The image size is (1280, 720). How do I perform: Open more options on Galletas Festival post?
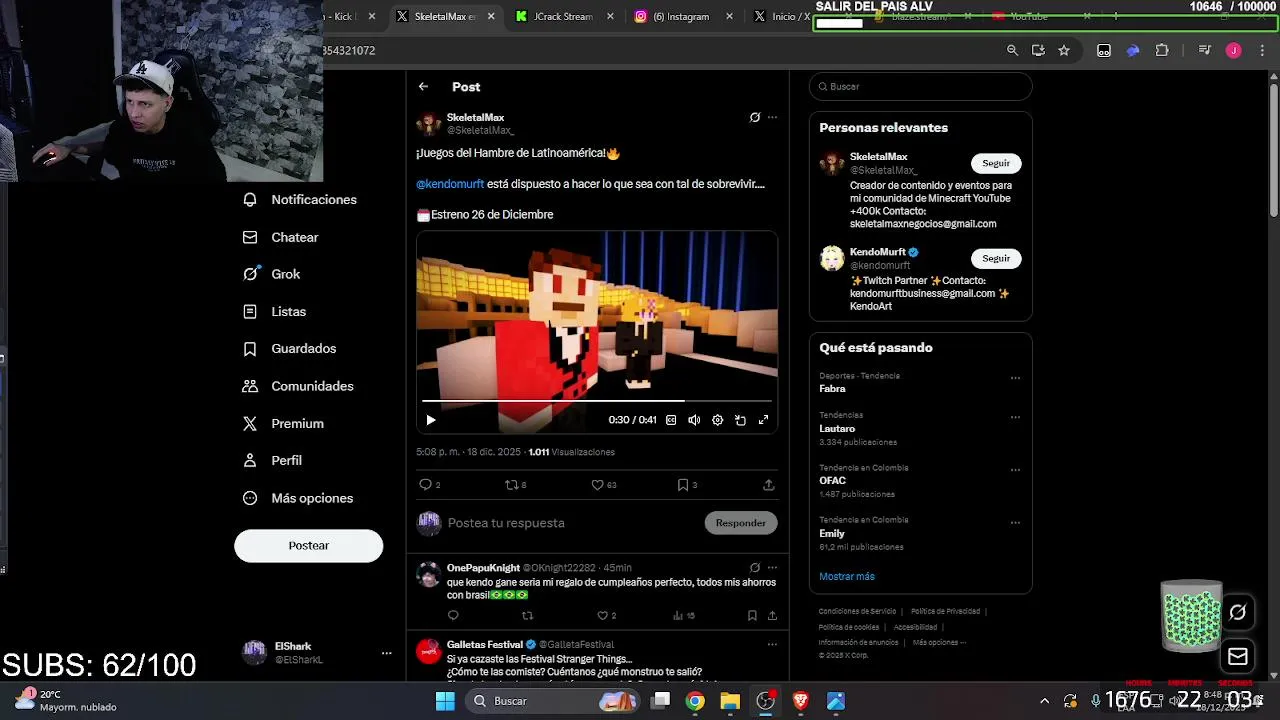(772, 644)
